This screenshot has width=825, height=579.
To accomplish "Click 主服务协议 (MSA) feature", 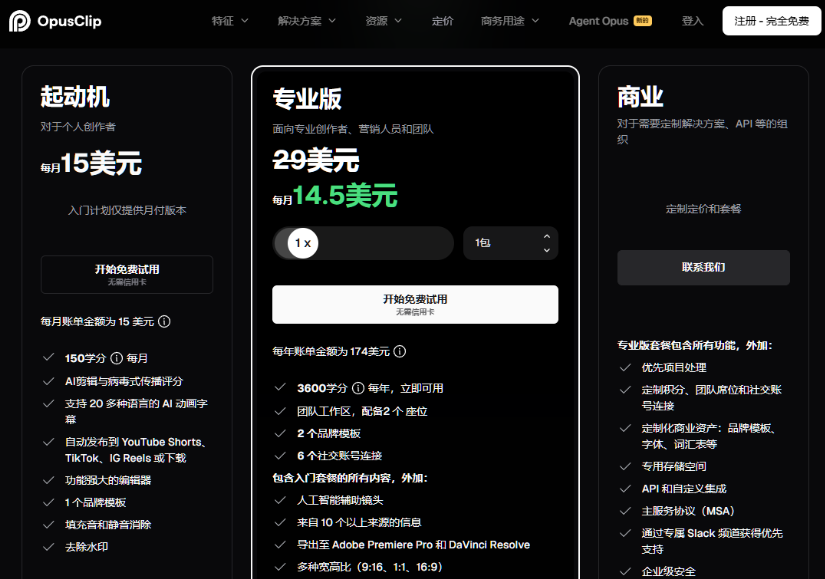I will click(x=688, y=511).
